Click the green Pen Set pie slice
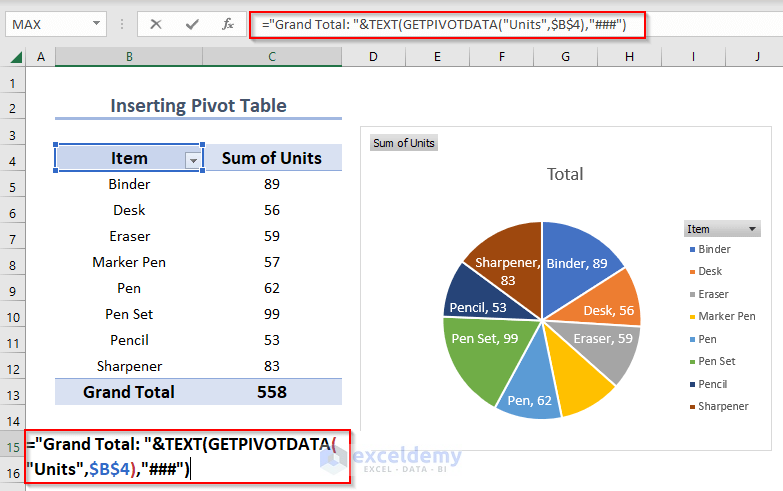 [x=479, y=345]
